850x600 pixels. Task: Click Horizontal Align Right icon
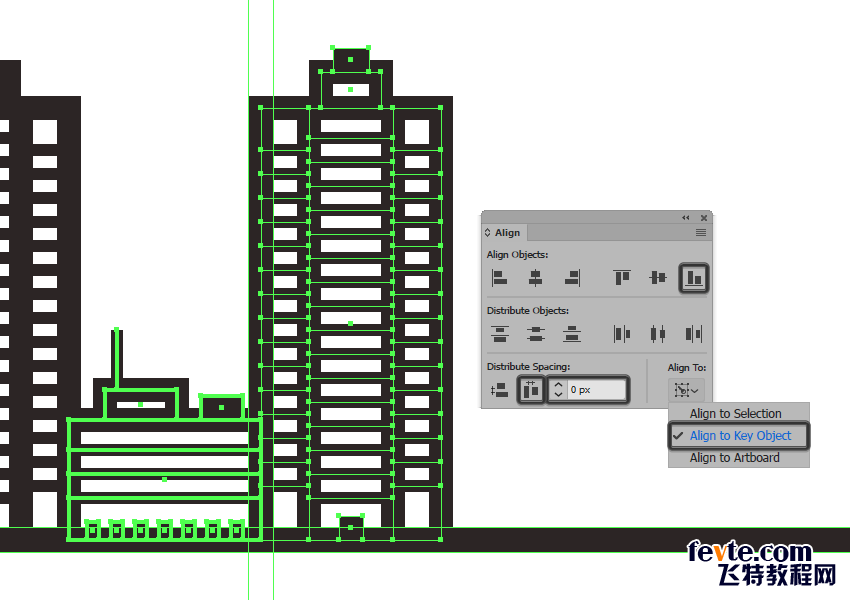572,277
